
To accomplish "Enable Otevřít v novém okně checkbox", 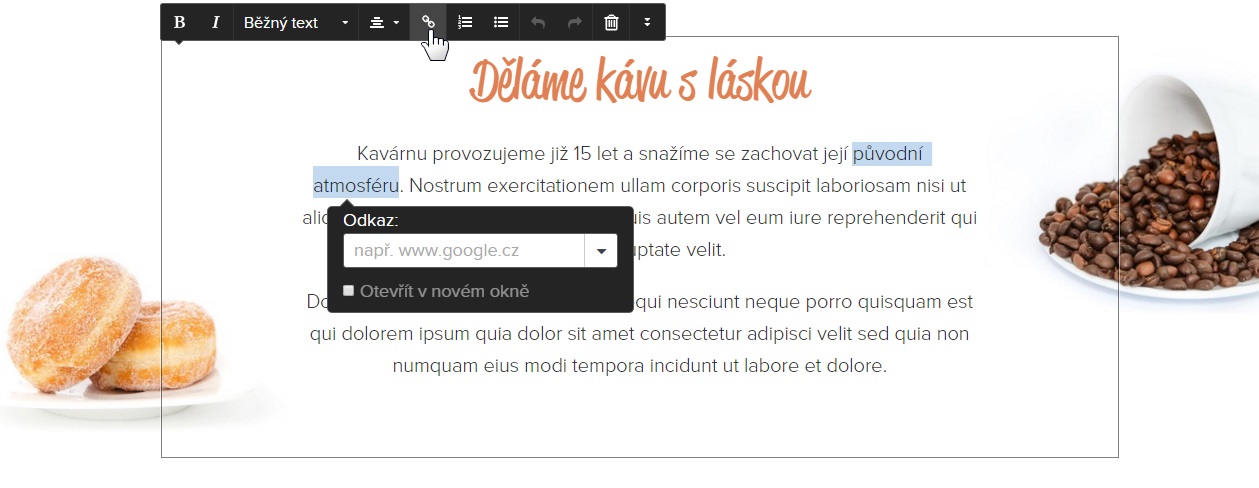I will click(349, 291).
